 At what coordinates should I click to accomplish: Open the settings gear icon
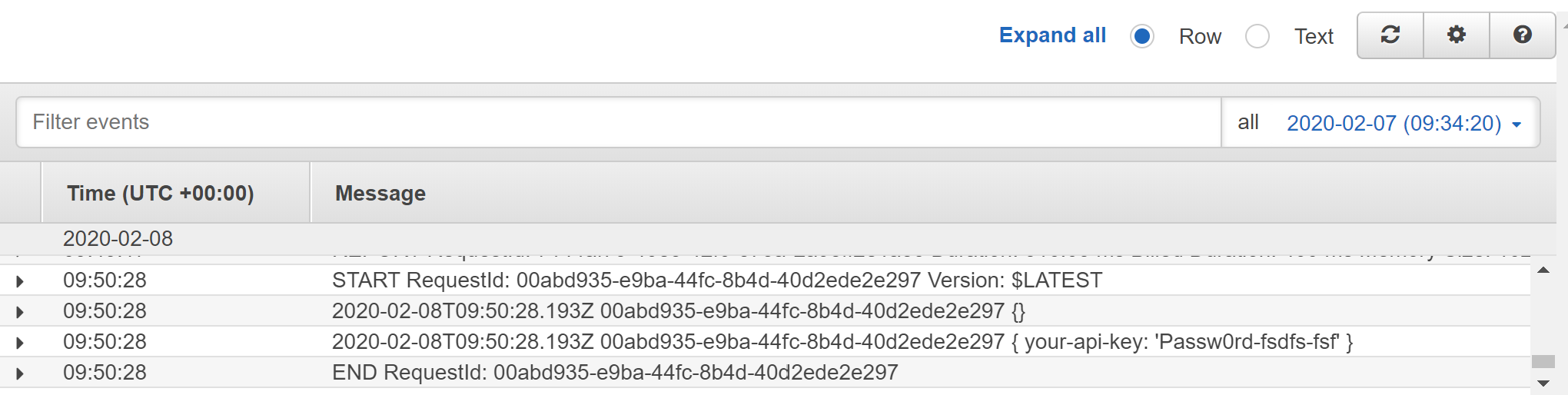click(x=1456, y=35)
